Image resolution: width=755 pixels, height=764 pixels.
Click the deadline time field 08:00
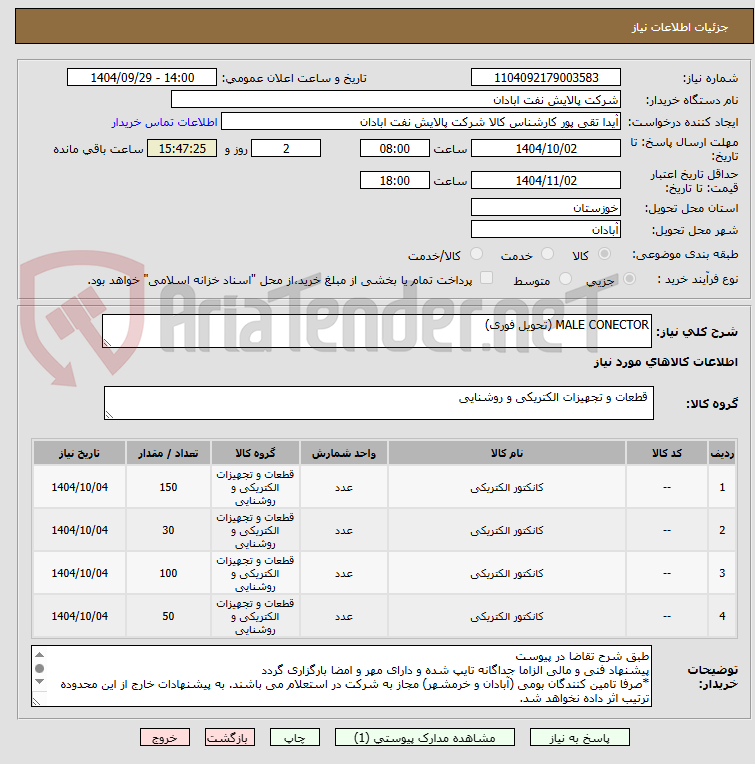[x=395, y=149]
